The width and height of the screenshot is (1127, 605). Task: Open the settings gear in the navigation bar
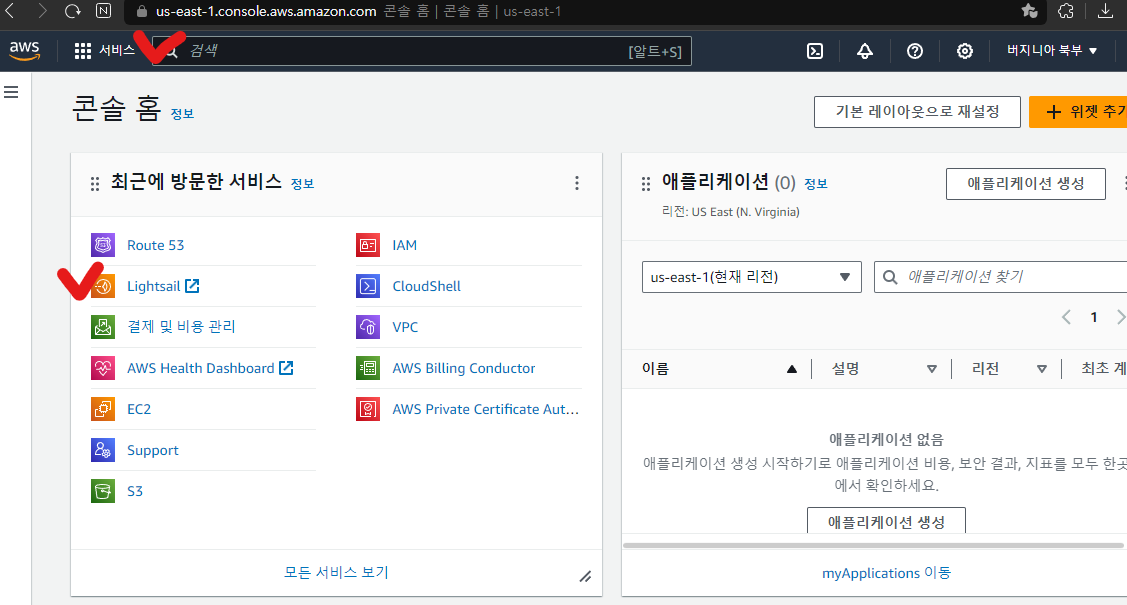tap(965, 51)
